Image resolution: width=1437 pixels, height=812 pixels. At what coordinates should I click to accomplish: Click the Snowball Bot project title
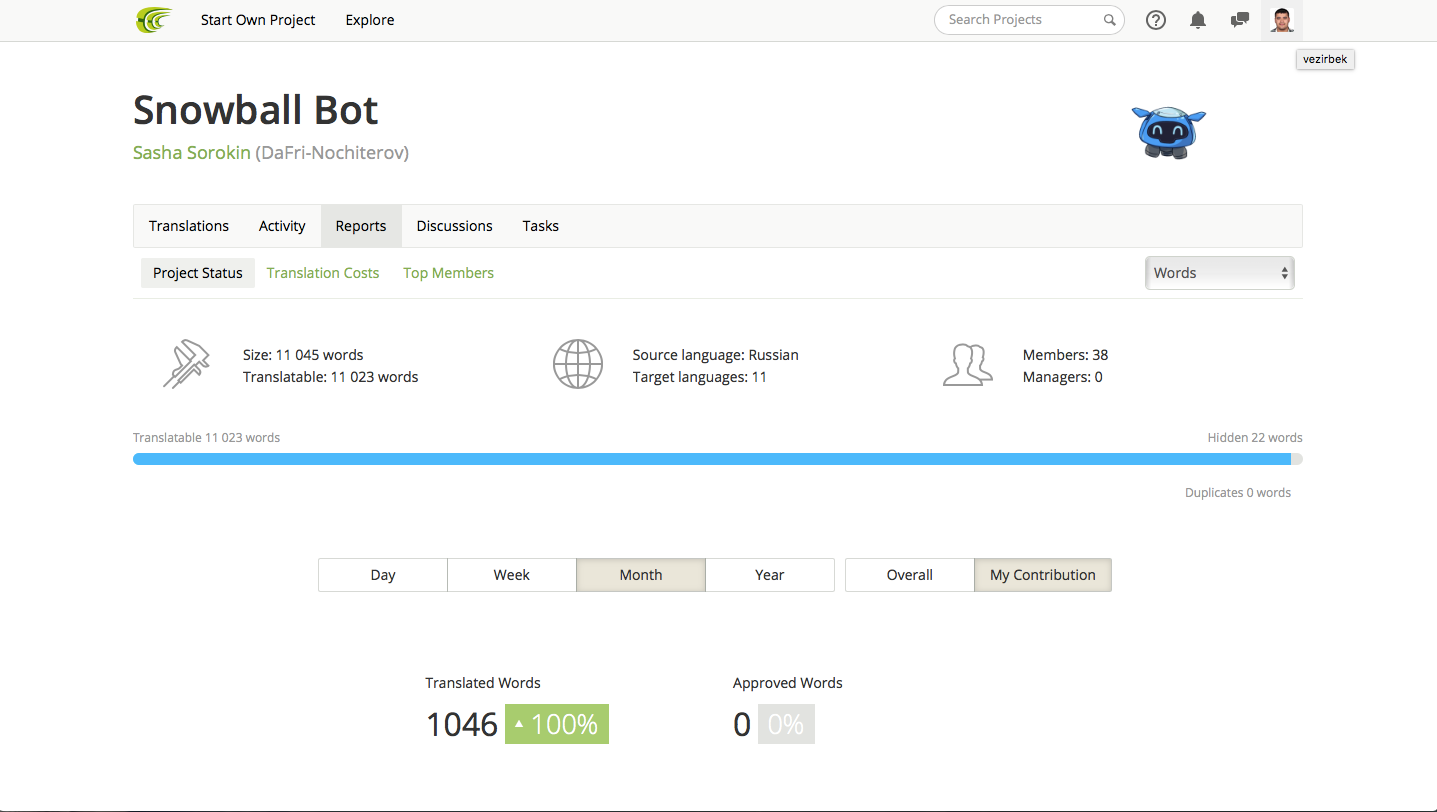coord(256,110)
